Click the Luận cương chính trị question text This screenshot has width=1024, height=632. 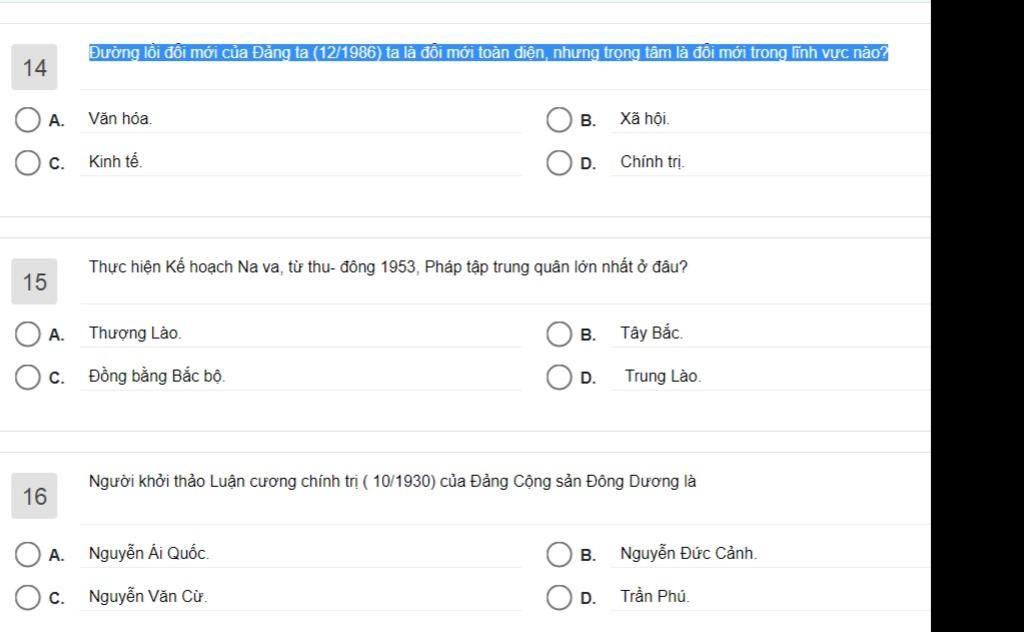point(392,481)
